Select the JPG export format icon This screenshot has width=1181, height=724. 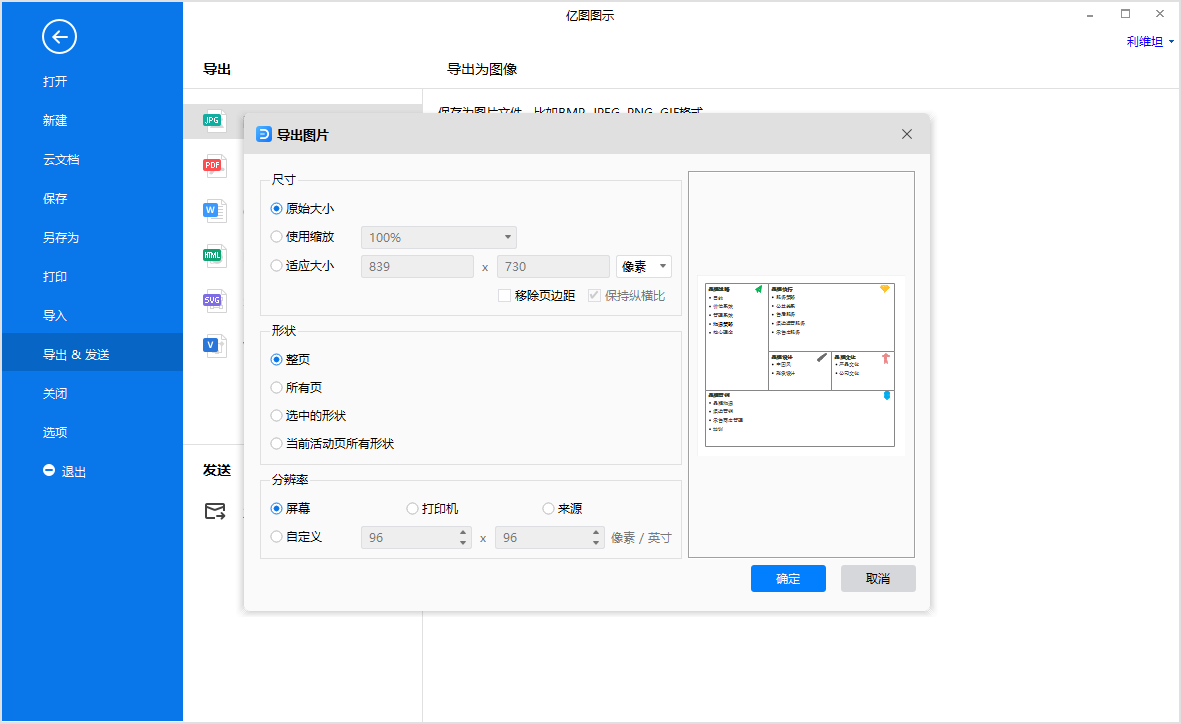[x=214, y=121]
